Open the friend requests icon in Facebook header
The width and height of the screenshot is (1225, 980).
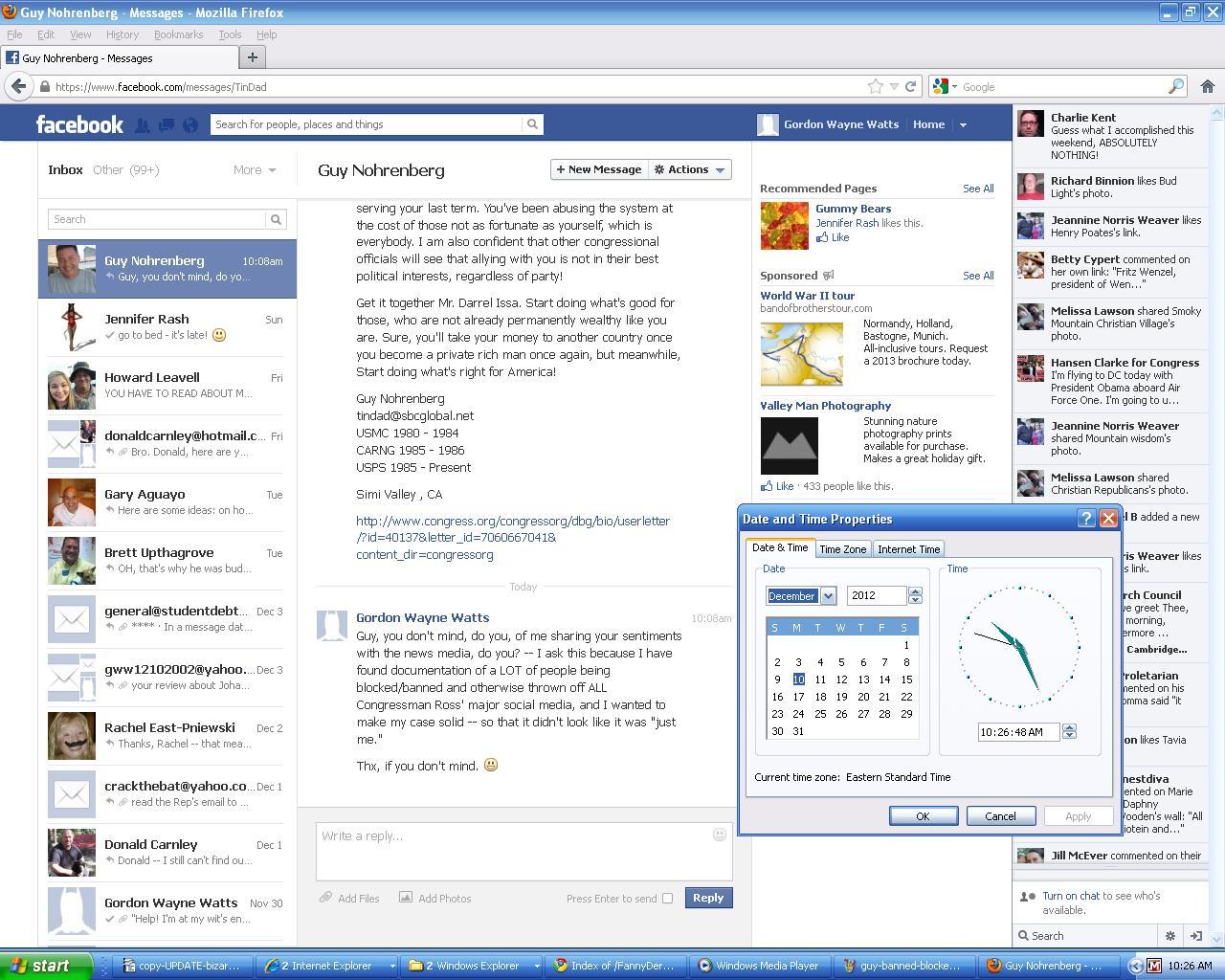142,124
